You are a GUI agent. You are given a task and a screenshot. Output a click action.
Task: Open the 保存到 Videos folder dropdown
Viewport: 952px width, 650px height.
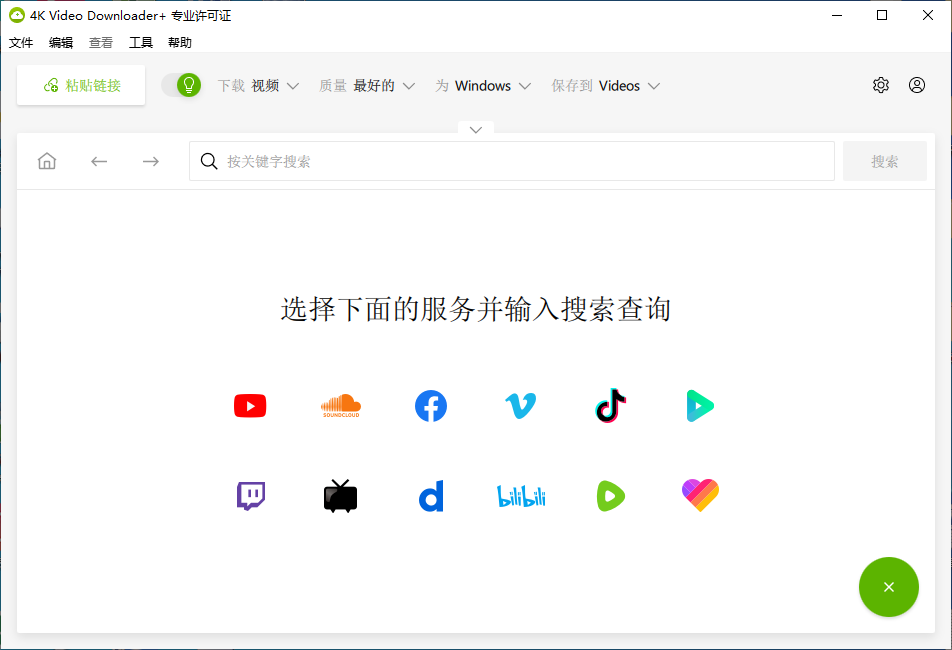[605, 86]
